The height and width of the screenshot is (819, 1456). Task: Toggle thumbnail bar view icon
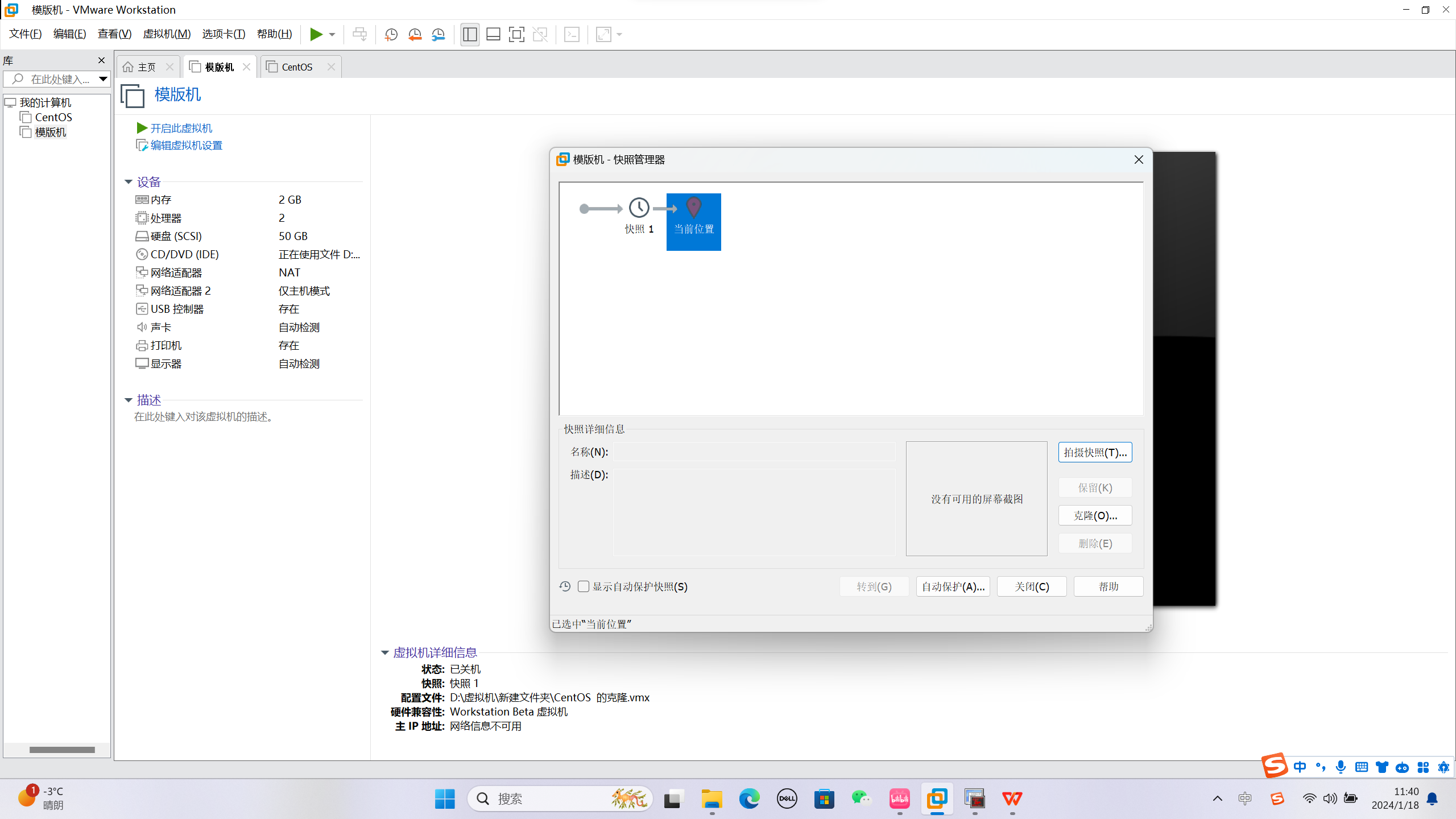pos(493,35)
